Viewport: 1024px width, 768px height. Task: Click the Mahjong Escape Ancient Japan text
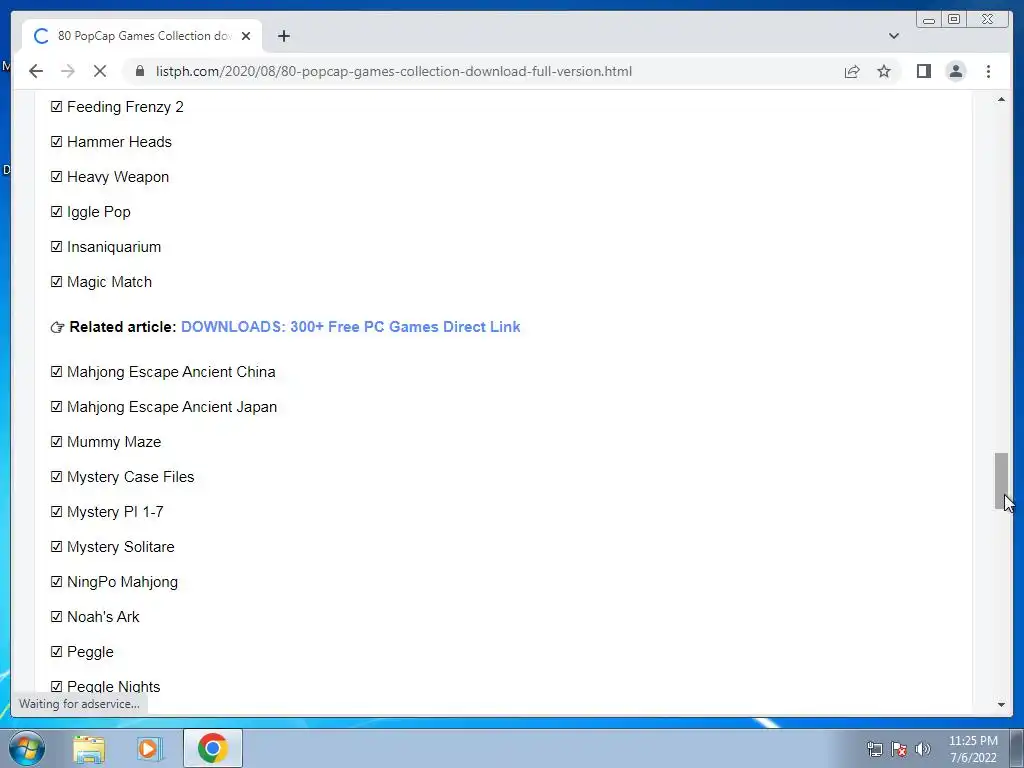click(x=172, y=407)
